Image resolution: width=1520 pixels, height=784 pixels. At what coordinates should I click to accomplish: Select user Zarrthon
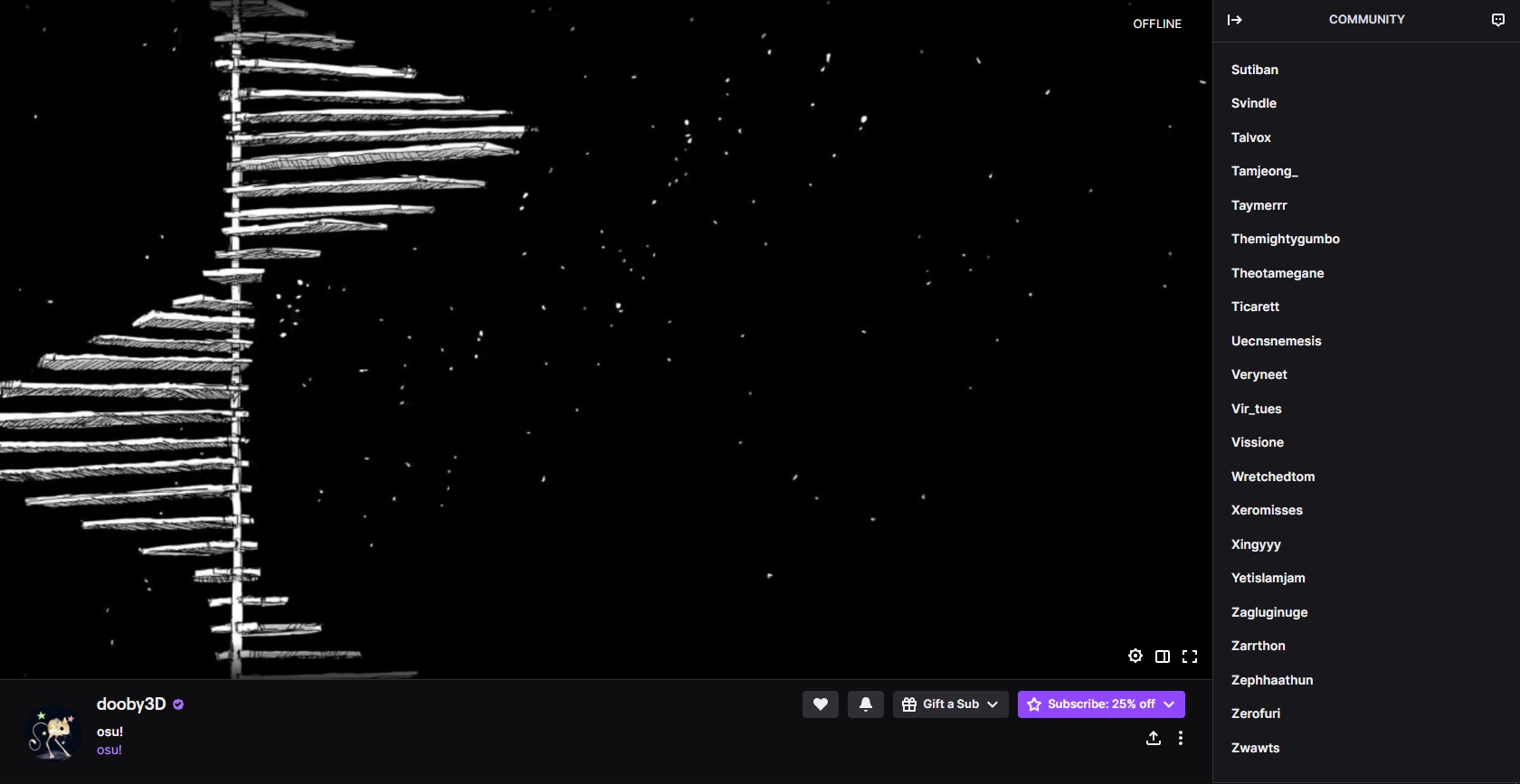coord(1258,646)
